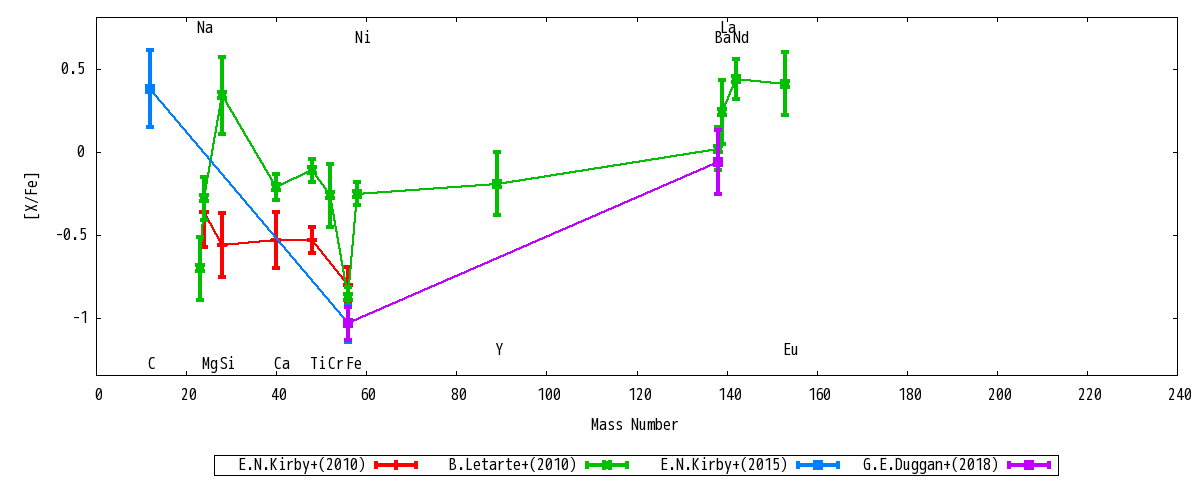Click the green Y data point
1200x480 pixels.
pyautogui.click(x=497, y=184)
